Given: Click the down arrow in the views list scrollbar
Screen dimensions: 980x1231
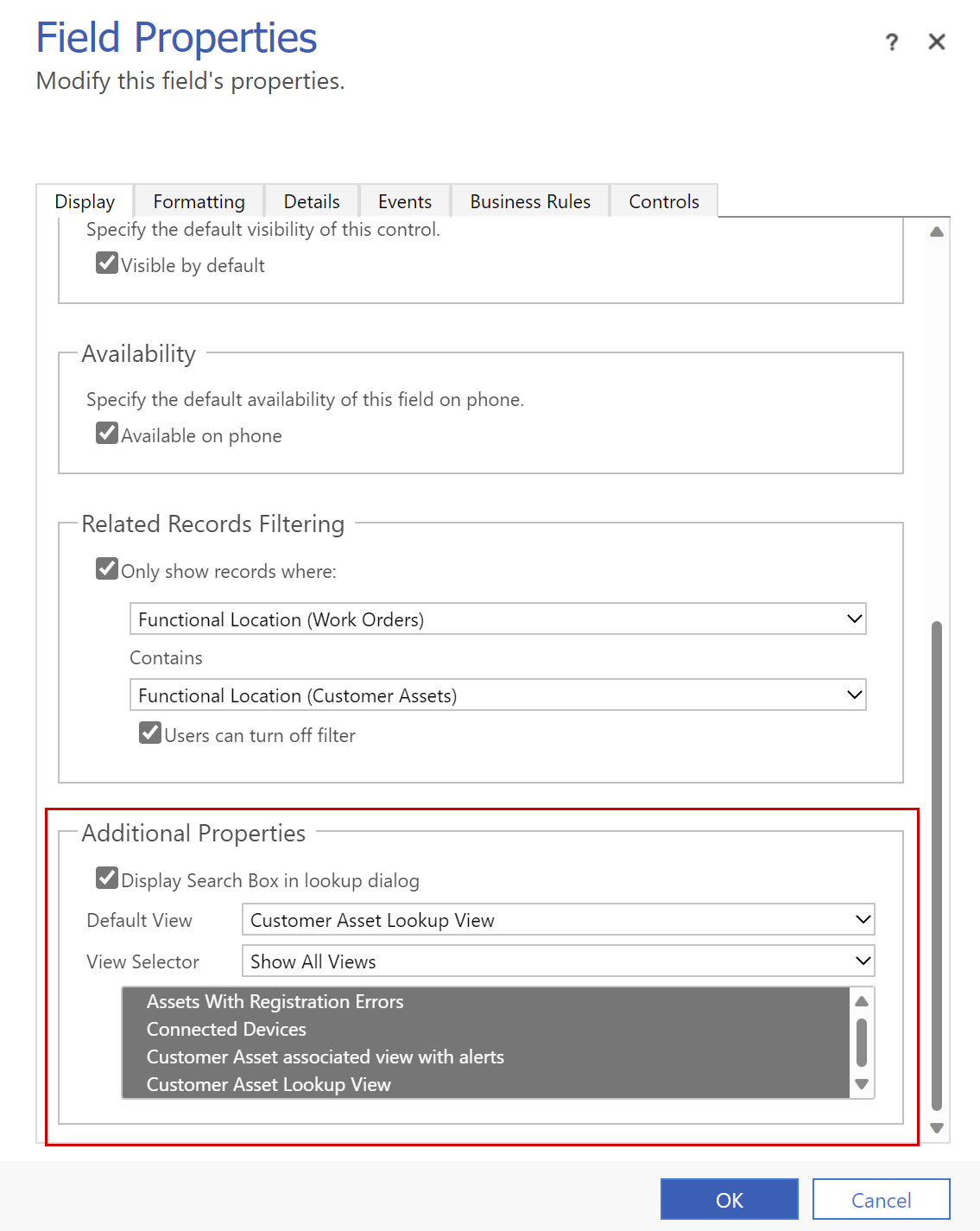Looking at the screenshot, I should click(x=861, y=1084).
